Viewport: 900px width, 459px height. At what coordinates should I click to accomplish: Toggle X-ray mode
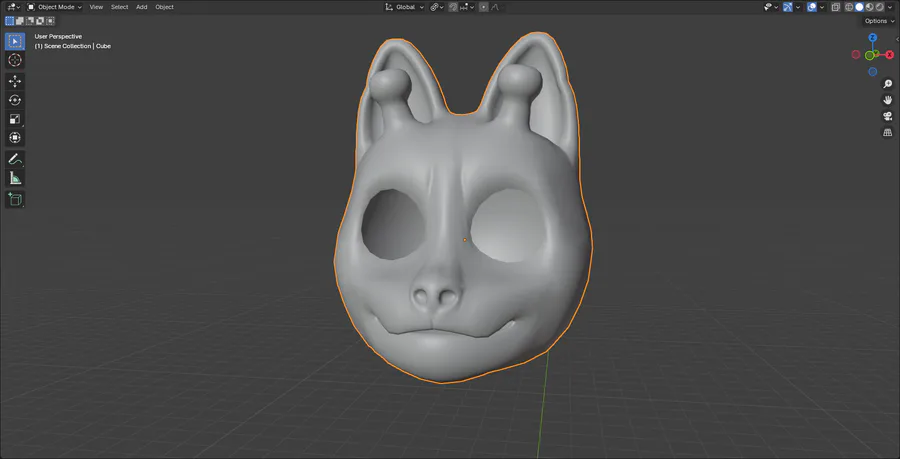point(836,7)
